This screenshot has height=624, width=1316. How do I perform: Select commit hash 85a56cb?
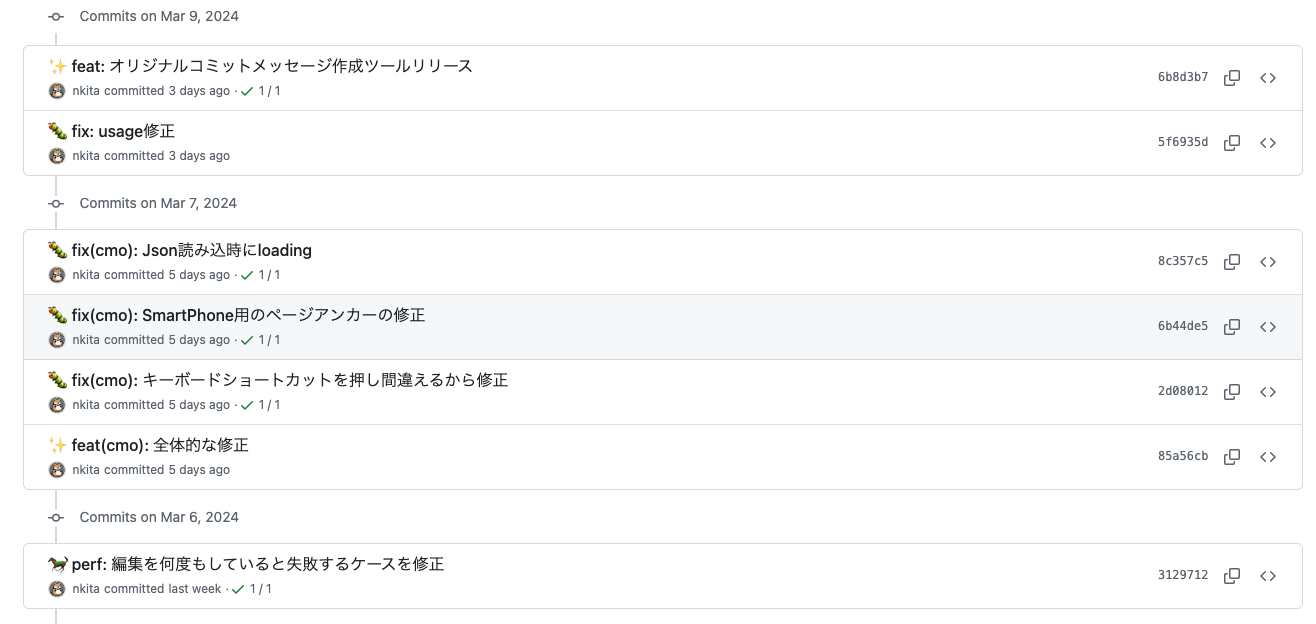1182,456
